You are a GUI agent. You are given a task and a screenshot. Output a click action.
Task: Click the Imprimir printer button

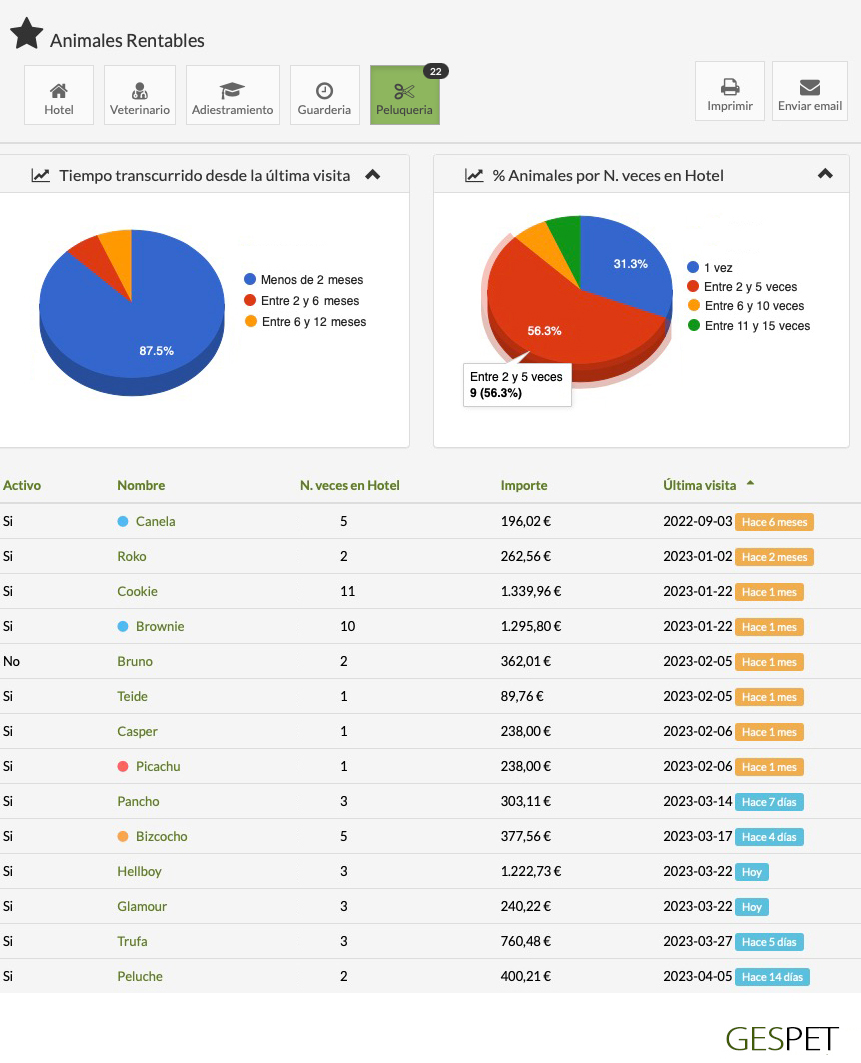tap(730, 92)
